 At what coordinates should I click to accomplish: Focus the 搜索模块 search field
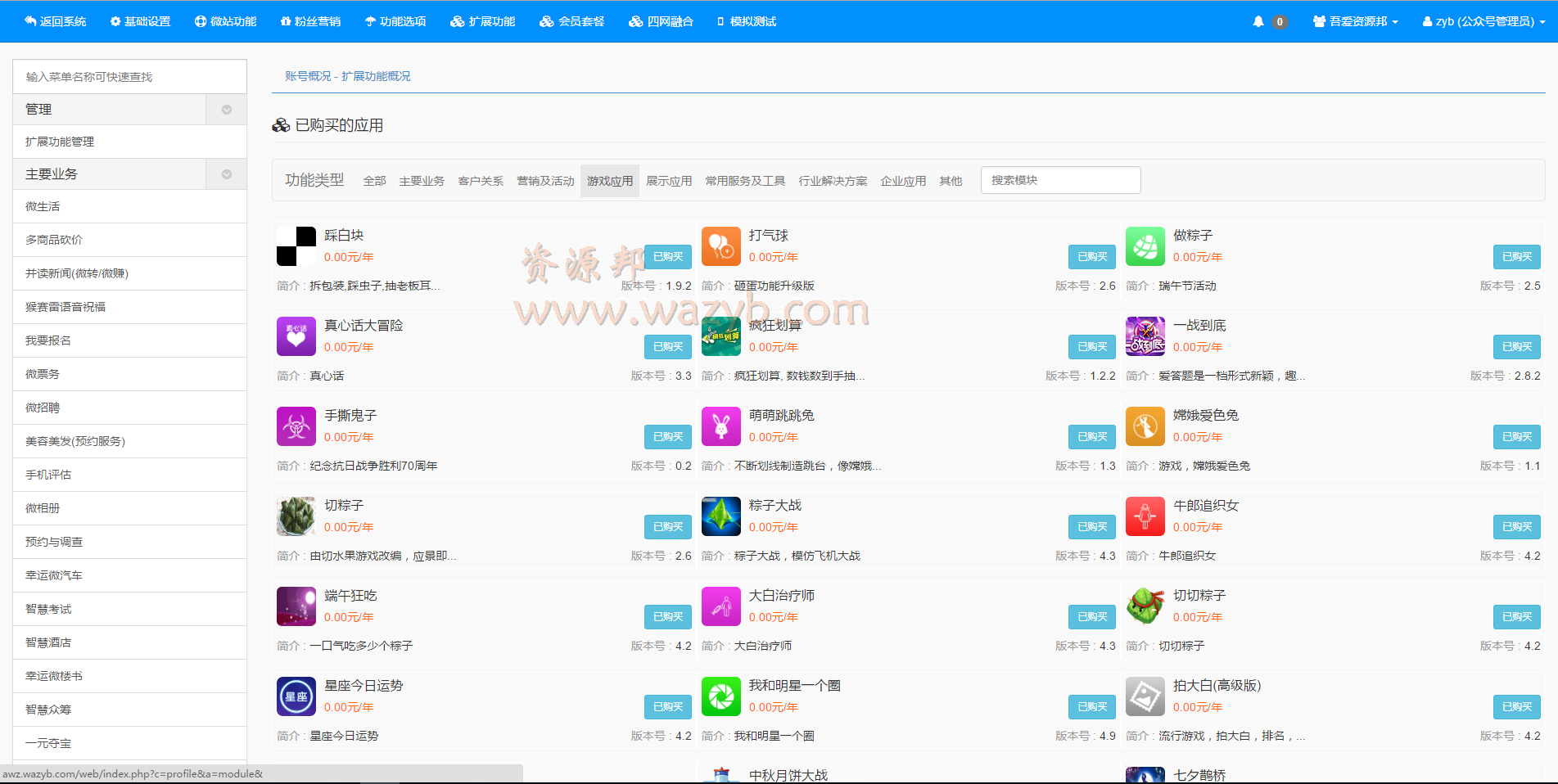coord(1061,180)
